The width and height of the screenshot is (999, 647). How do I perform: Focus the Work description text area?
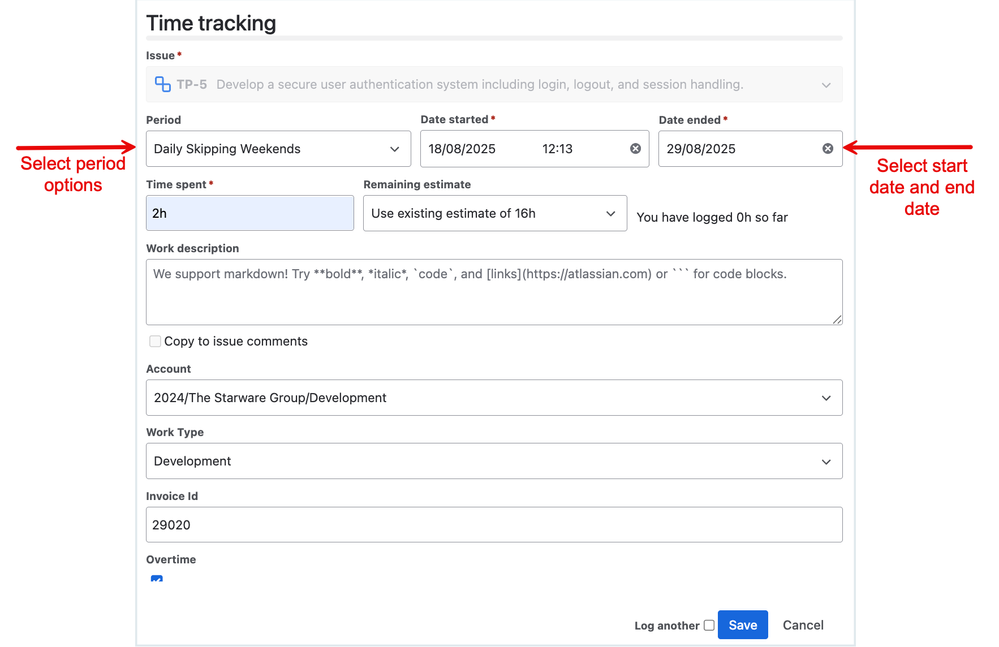coord(494,292)
